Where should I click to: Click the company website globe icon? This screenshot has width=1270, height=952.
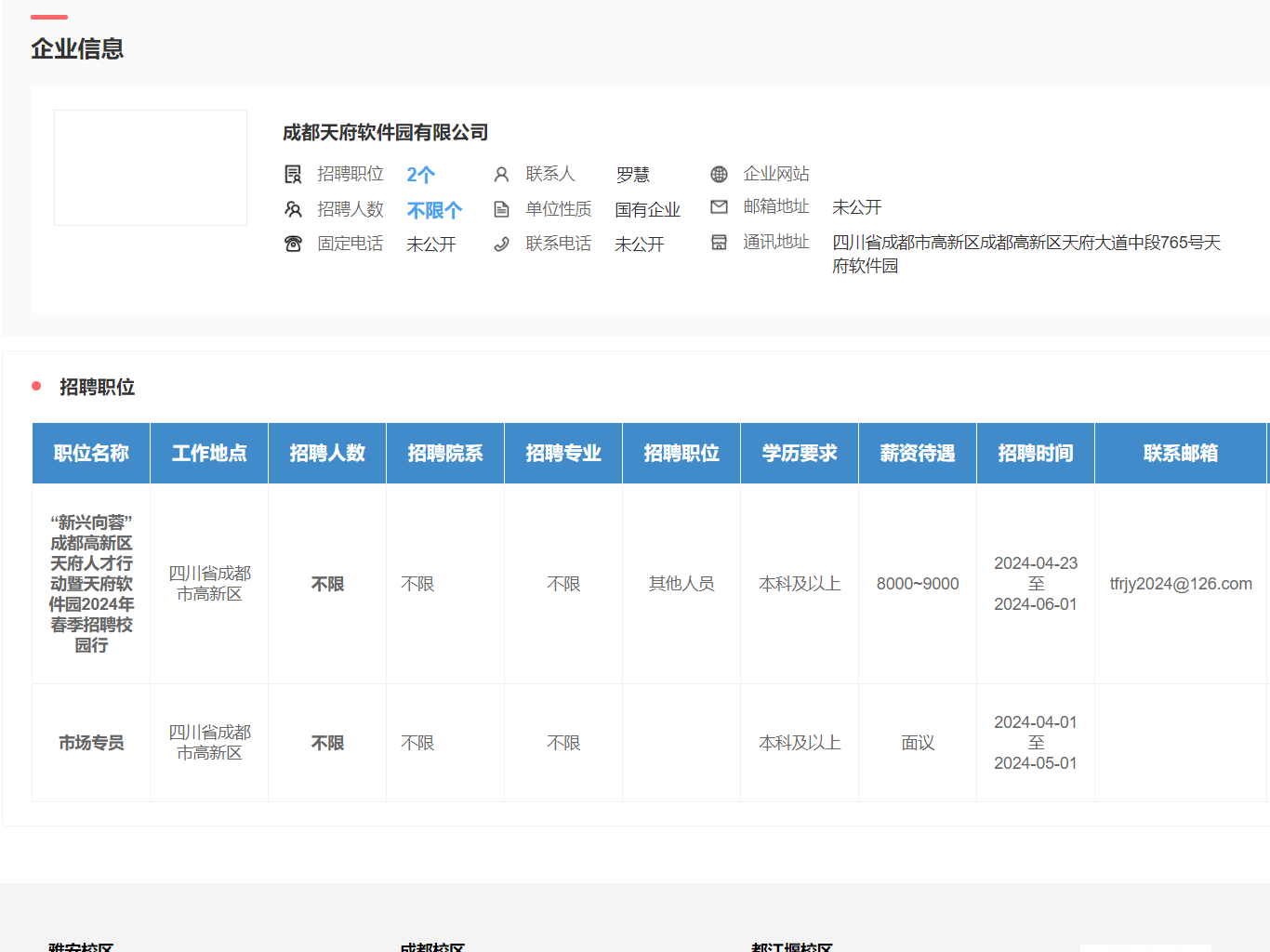point(719,175)
